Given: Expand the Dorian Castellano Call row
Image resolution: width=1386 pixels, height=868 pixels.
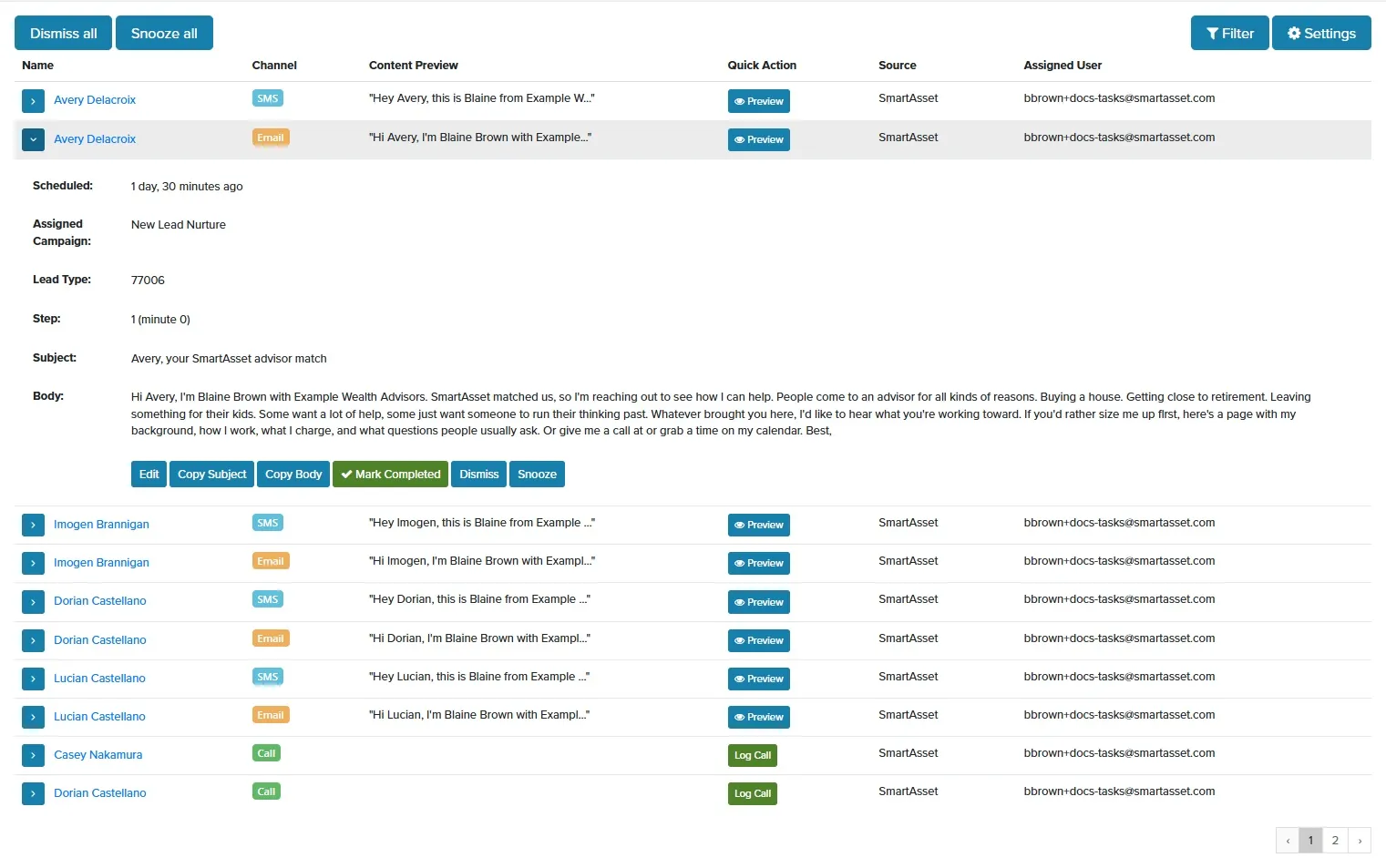Looking at the screenshot, I should coord(33,793).
